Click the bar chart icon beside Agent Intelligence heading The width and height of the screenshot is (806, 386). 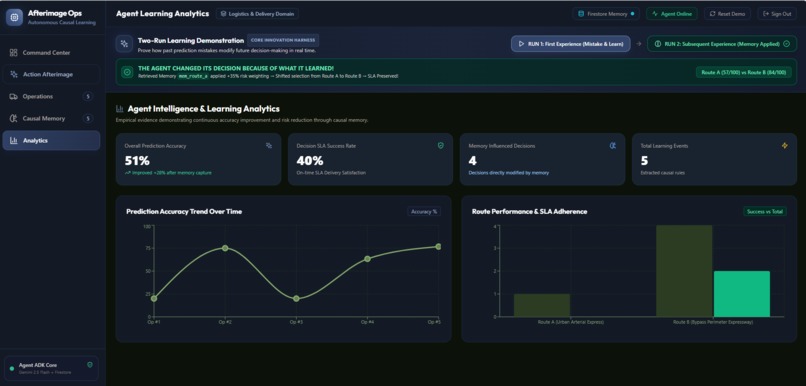pos(120,109)
